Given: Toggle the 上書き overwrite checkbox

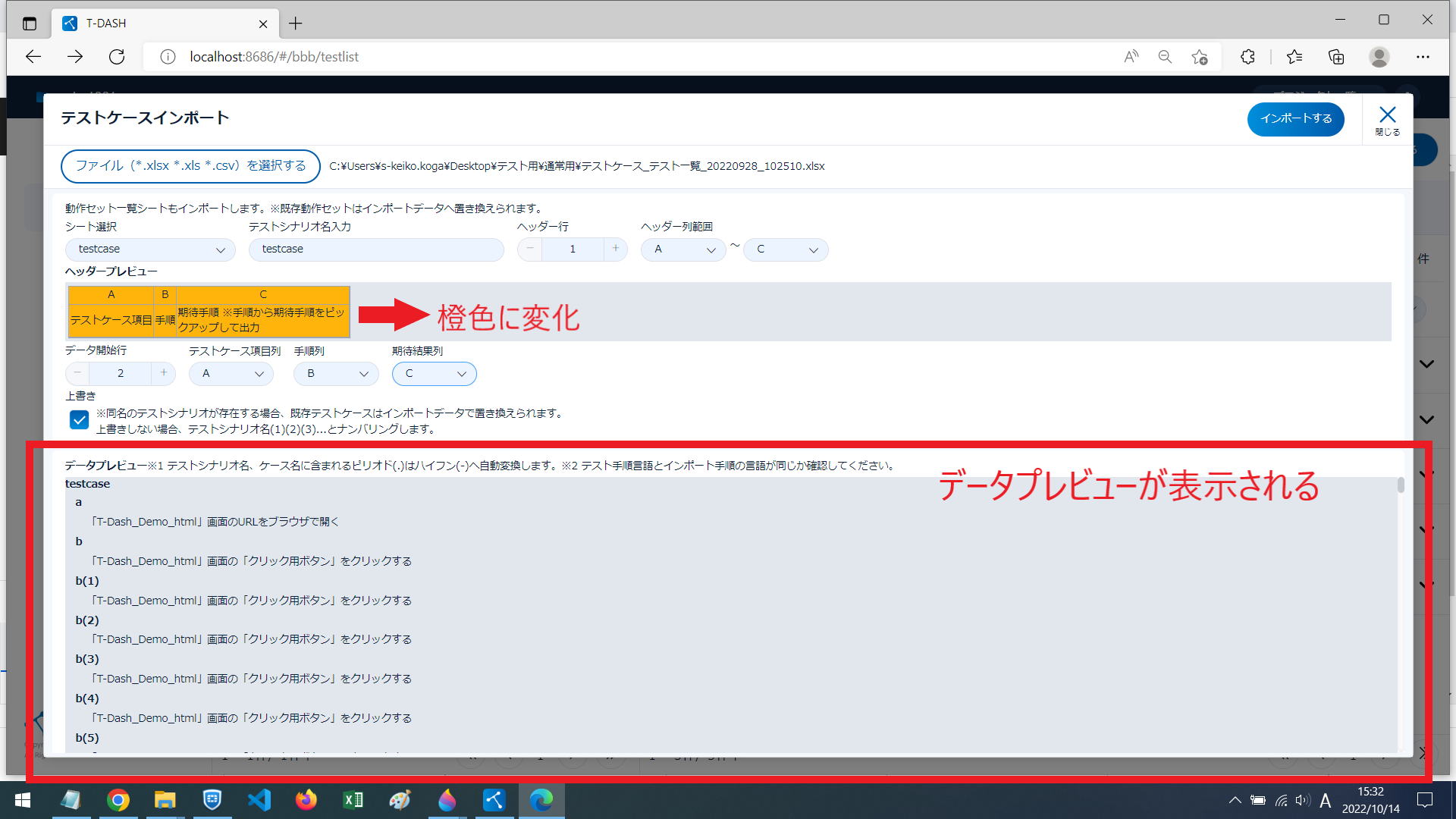Looking at the screenshot, I should coord(79,420).
